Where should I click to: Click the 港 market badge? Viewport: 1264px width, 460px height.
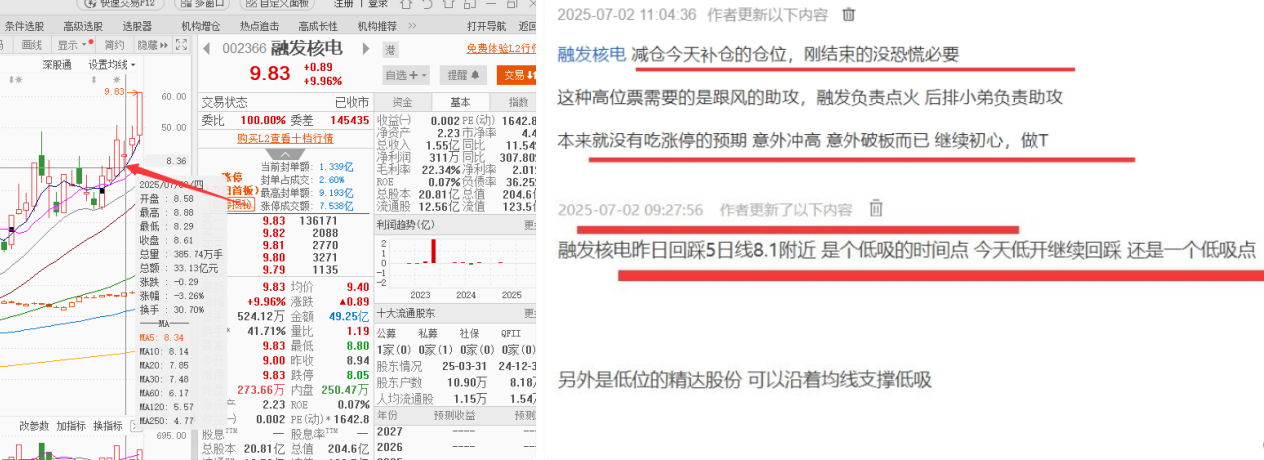[390, 49]
